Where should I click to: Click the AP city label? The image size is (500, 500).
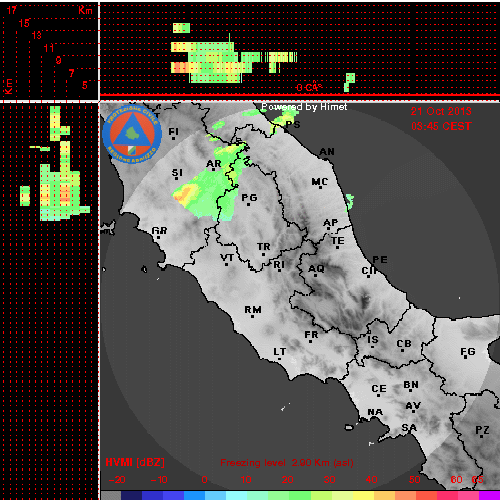331,223
